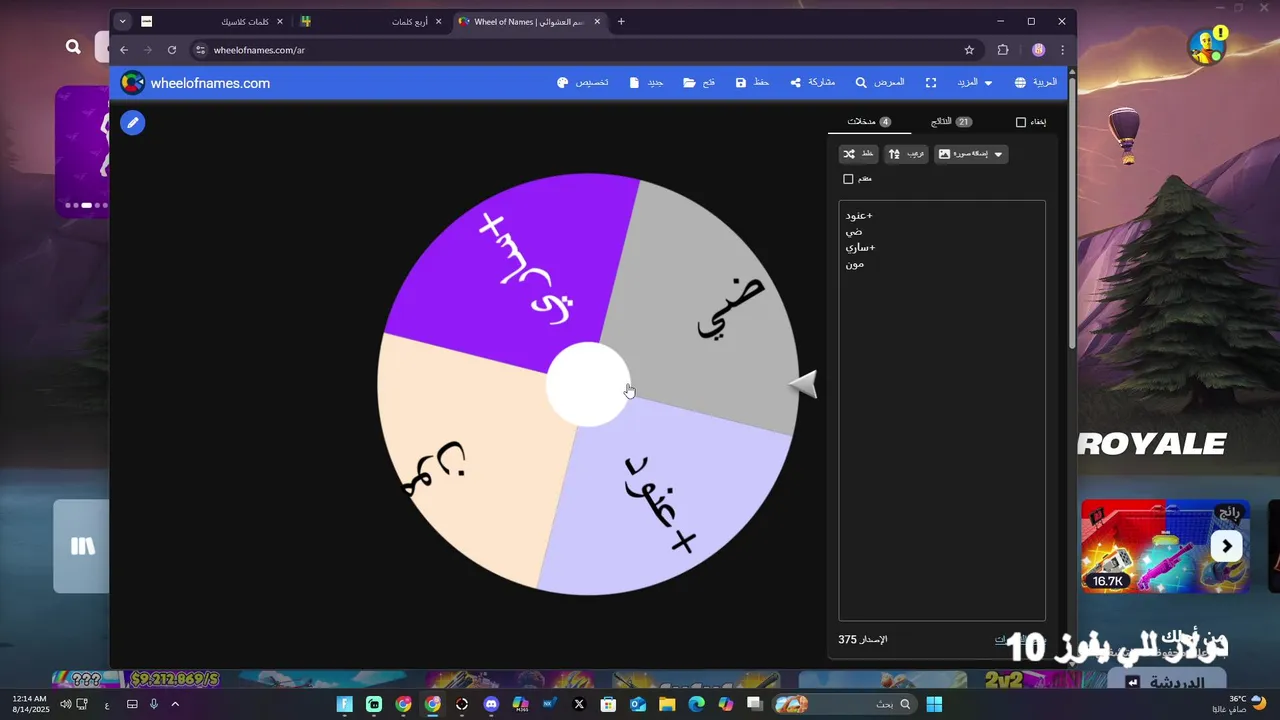Bookmark this page with the star icon

pyautogui.click(x=969, y=50)
